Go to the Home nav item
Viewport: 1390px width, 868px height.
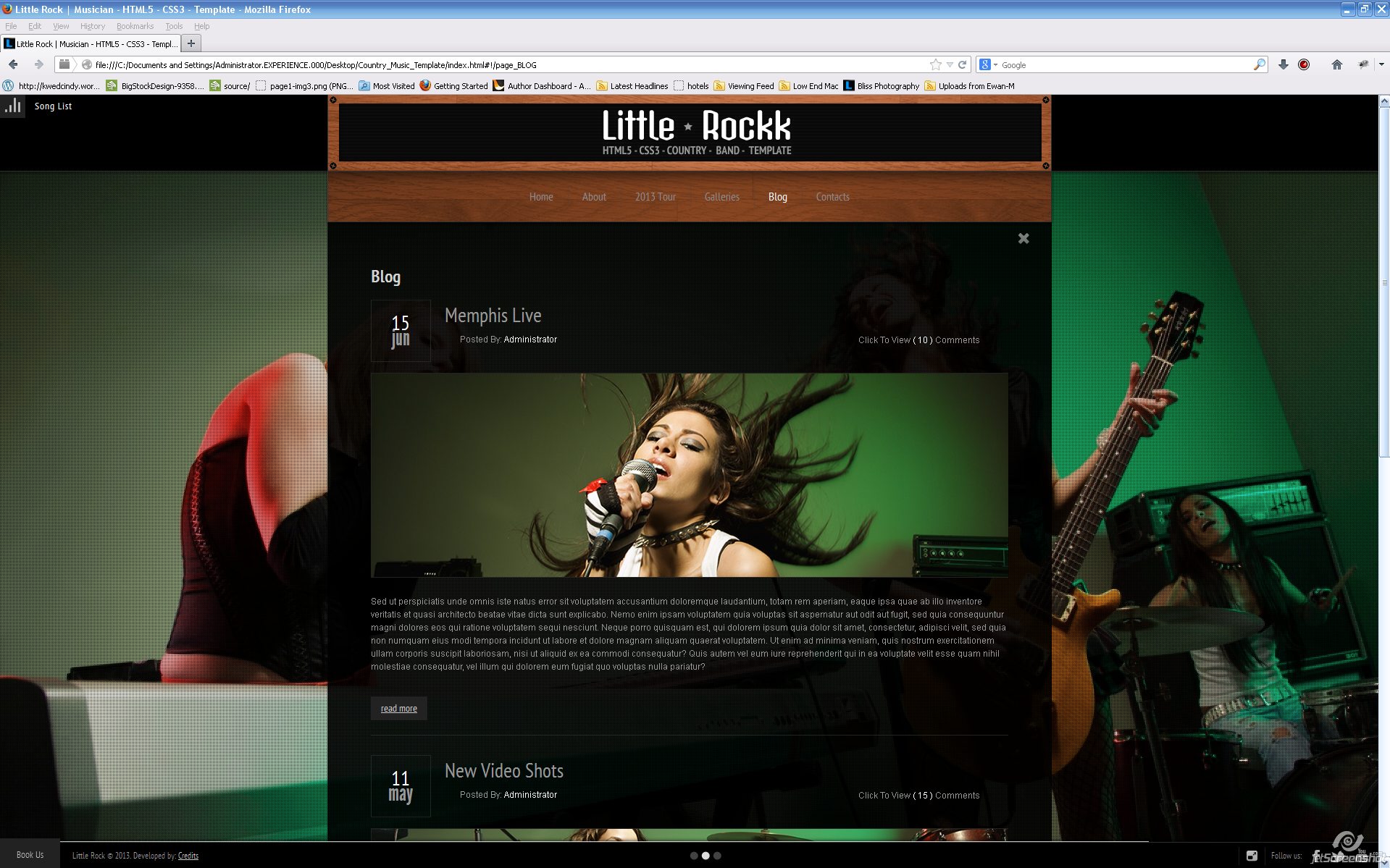(541, 197)
